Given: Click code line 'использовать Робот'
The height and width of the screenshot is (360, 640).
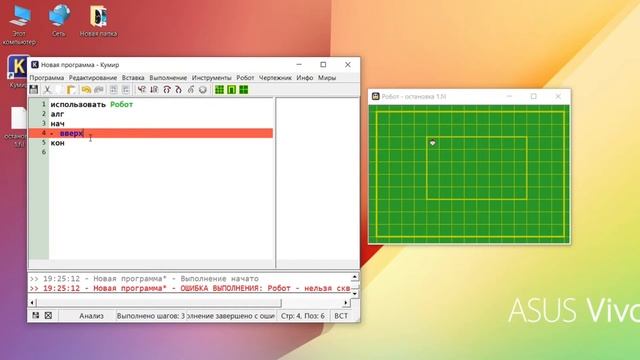Looking at the screenshot, I should pyautogui.click(x=92, y=104).
